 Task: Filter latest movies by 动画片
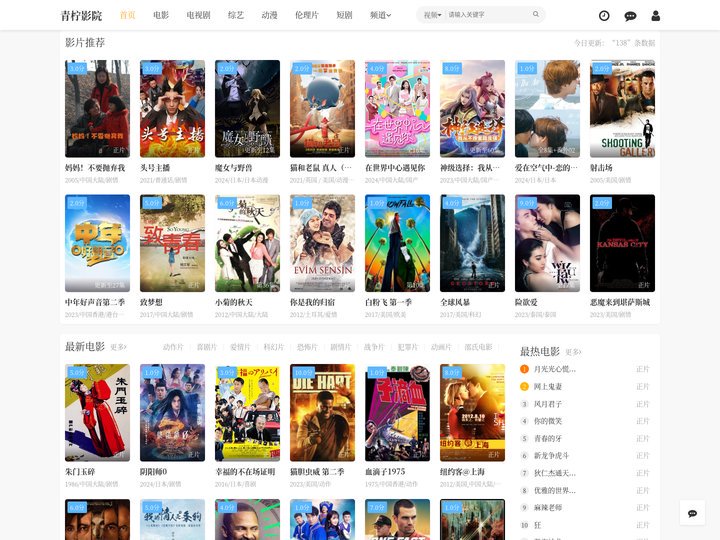[441, 347]
